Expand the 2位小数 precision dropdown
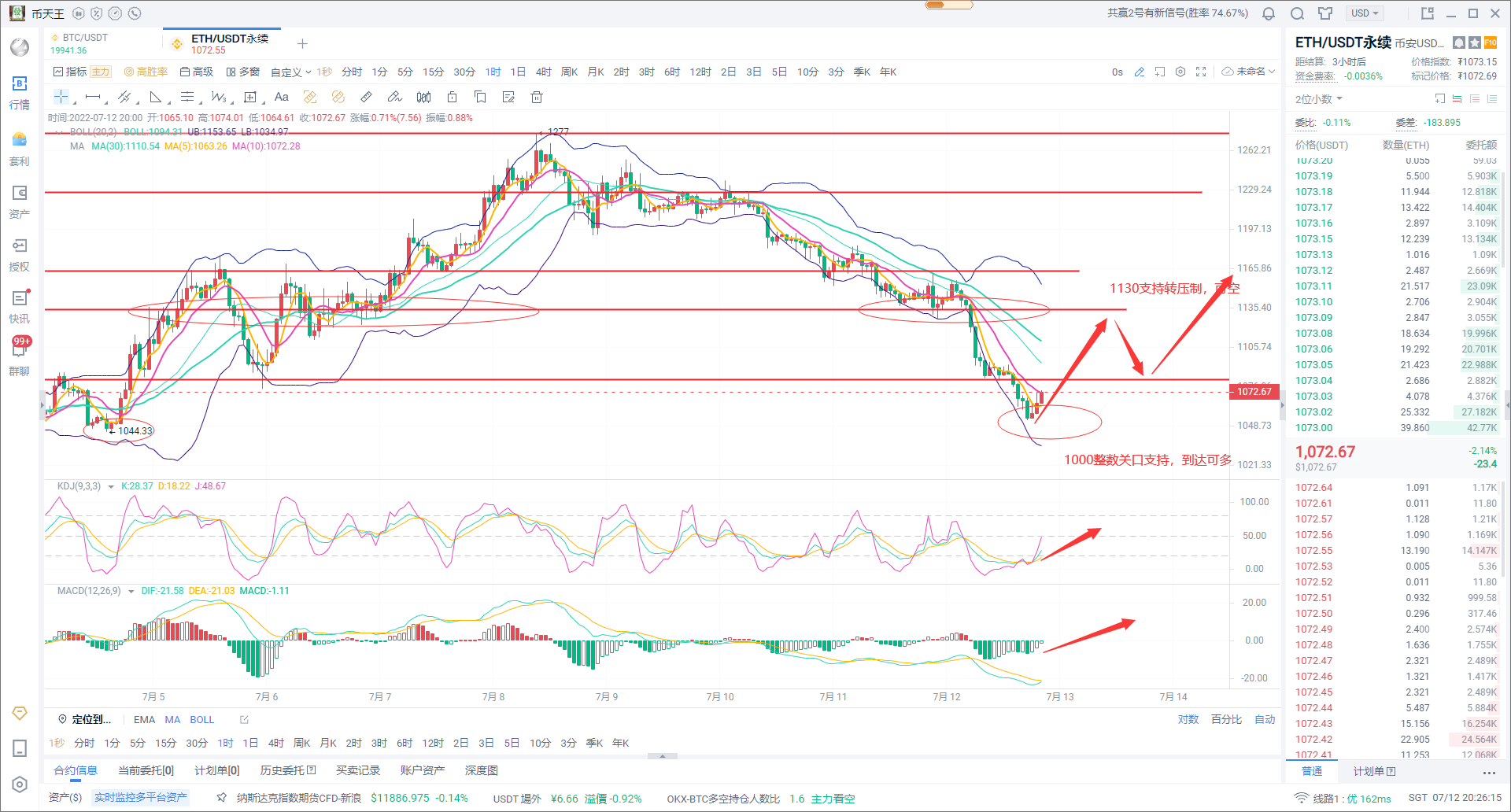Viewport: 1511px width, 812px height. [x=1319, y=99]
